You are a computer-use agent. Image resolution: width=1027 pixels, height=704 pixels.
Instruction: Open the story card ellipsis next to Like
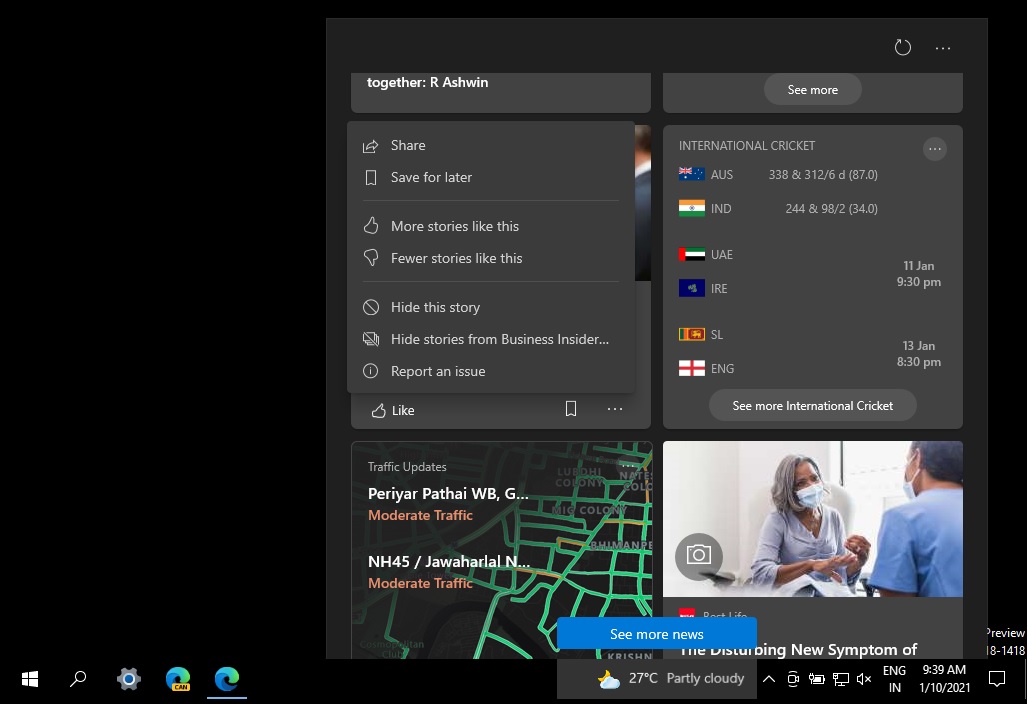[615, 409]
